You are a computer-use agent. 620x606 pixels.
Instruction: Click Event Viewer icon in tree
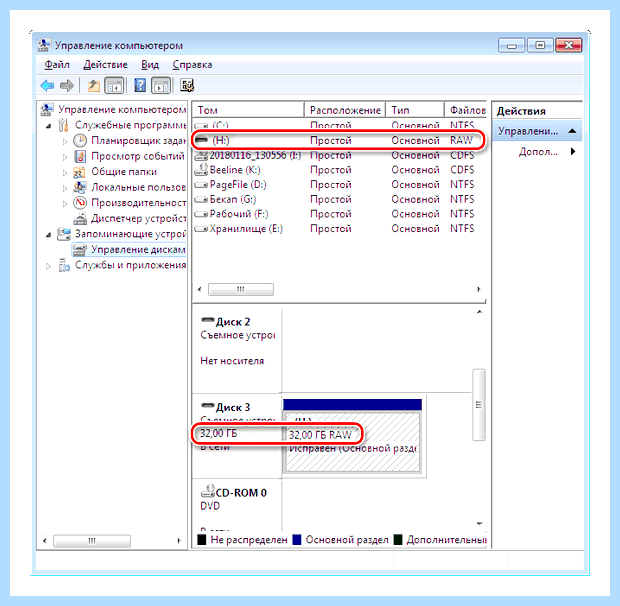tap(80, 156)
